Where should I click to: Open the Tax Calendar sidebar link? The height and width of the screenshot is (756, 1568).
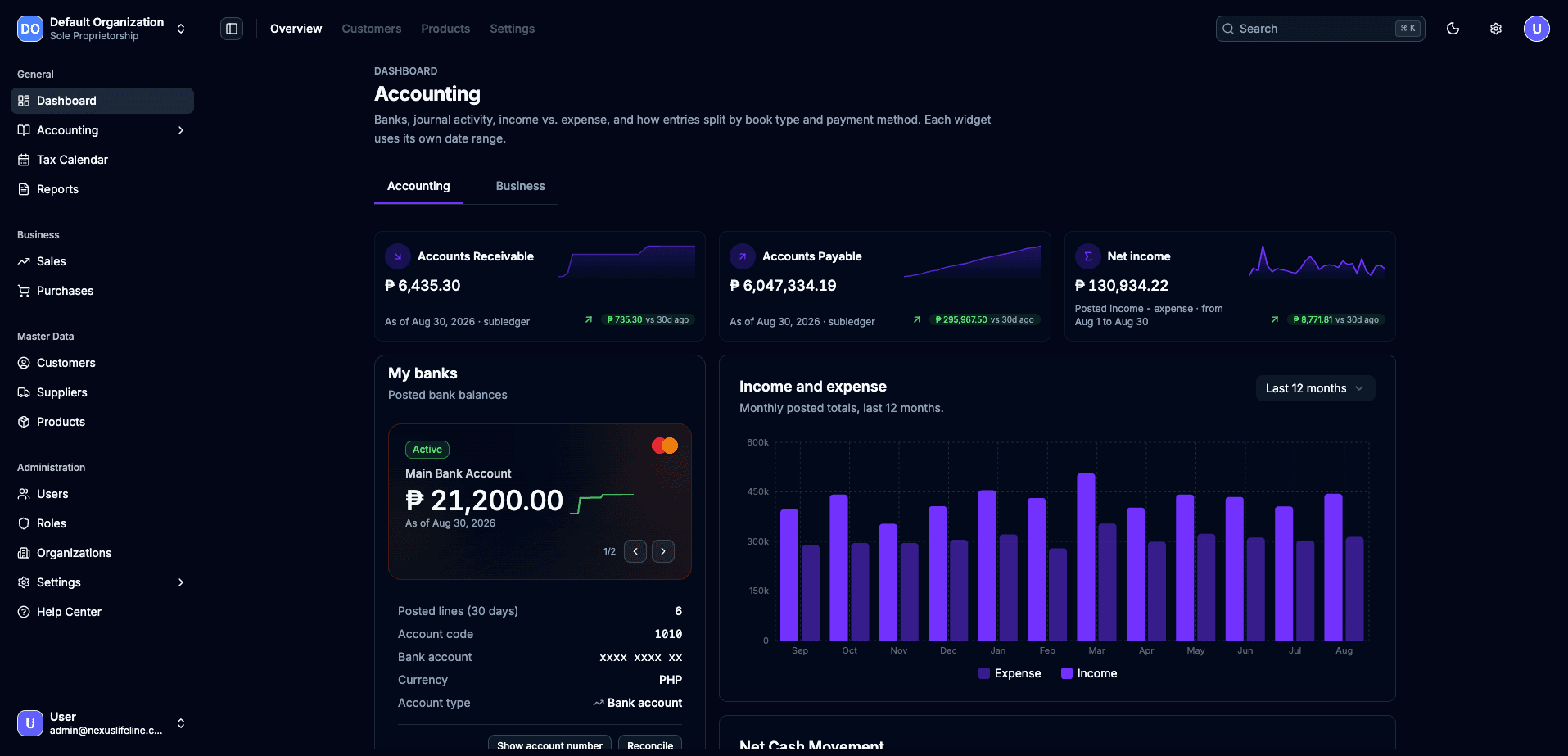102,160
